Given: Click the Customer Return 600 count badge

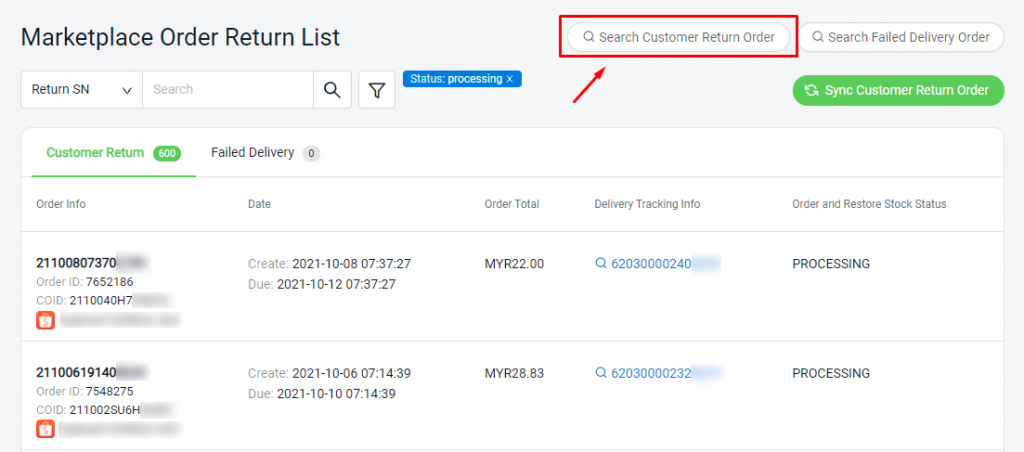Looking at the screenshot, I should click(x=167, y=154).
